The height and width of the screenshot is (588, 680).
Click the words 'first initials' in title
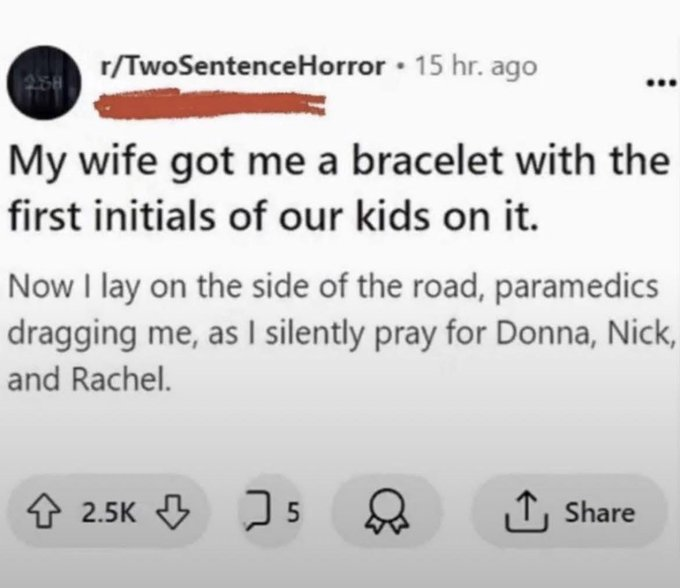point(112,216)
